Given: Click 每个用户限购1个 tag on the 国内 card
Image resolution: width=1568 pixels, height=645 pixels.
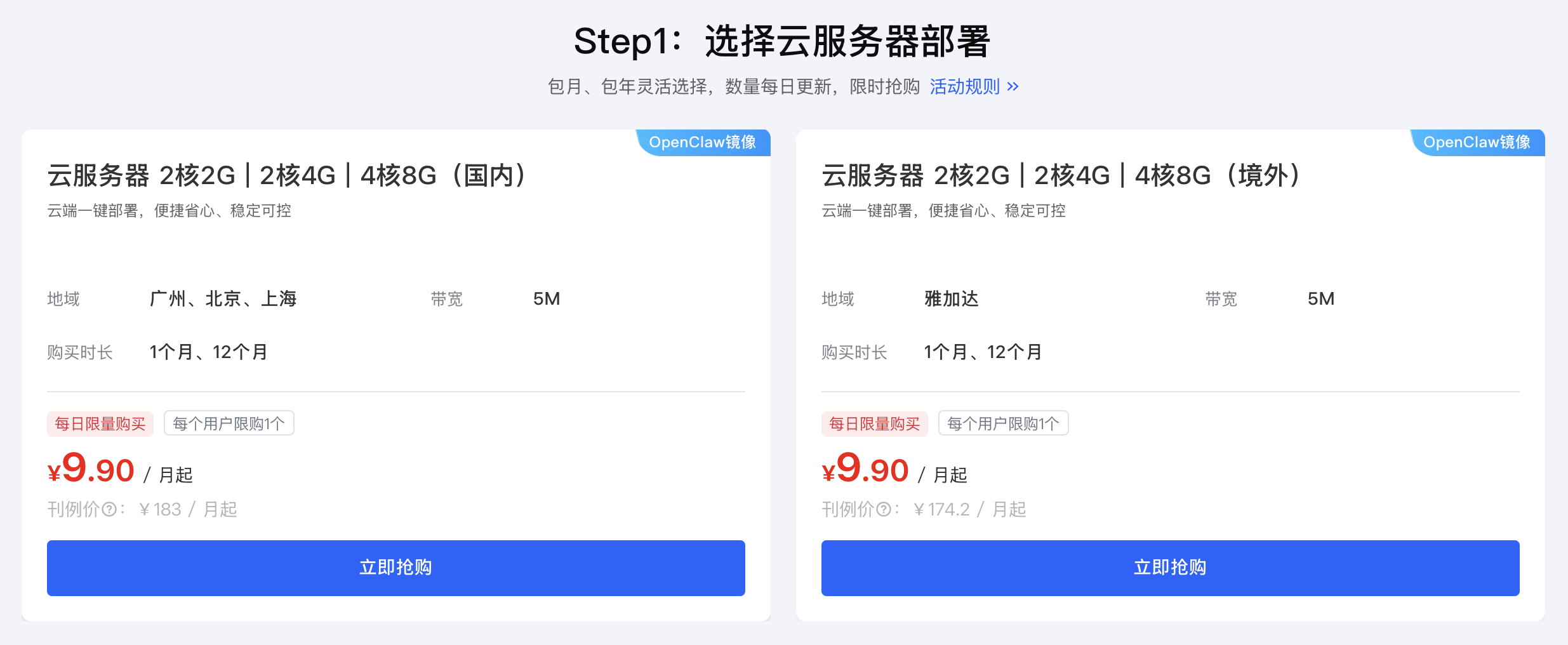Looking at the screenshot, I should click(x=229, y=423).
